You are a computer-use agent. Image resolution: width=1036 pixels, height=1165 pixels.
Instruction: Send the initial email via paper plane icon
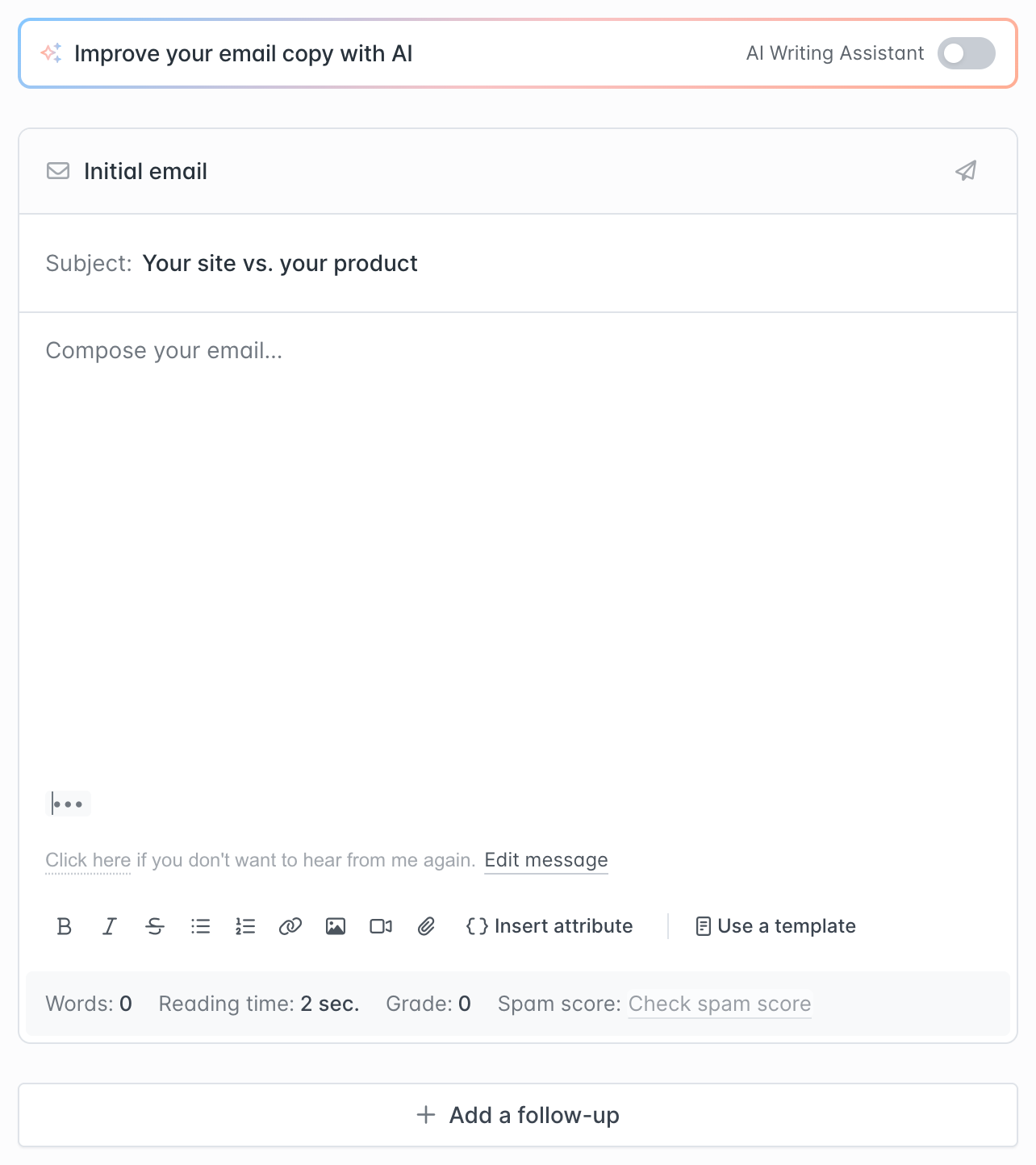tap(966, 170)
